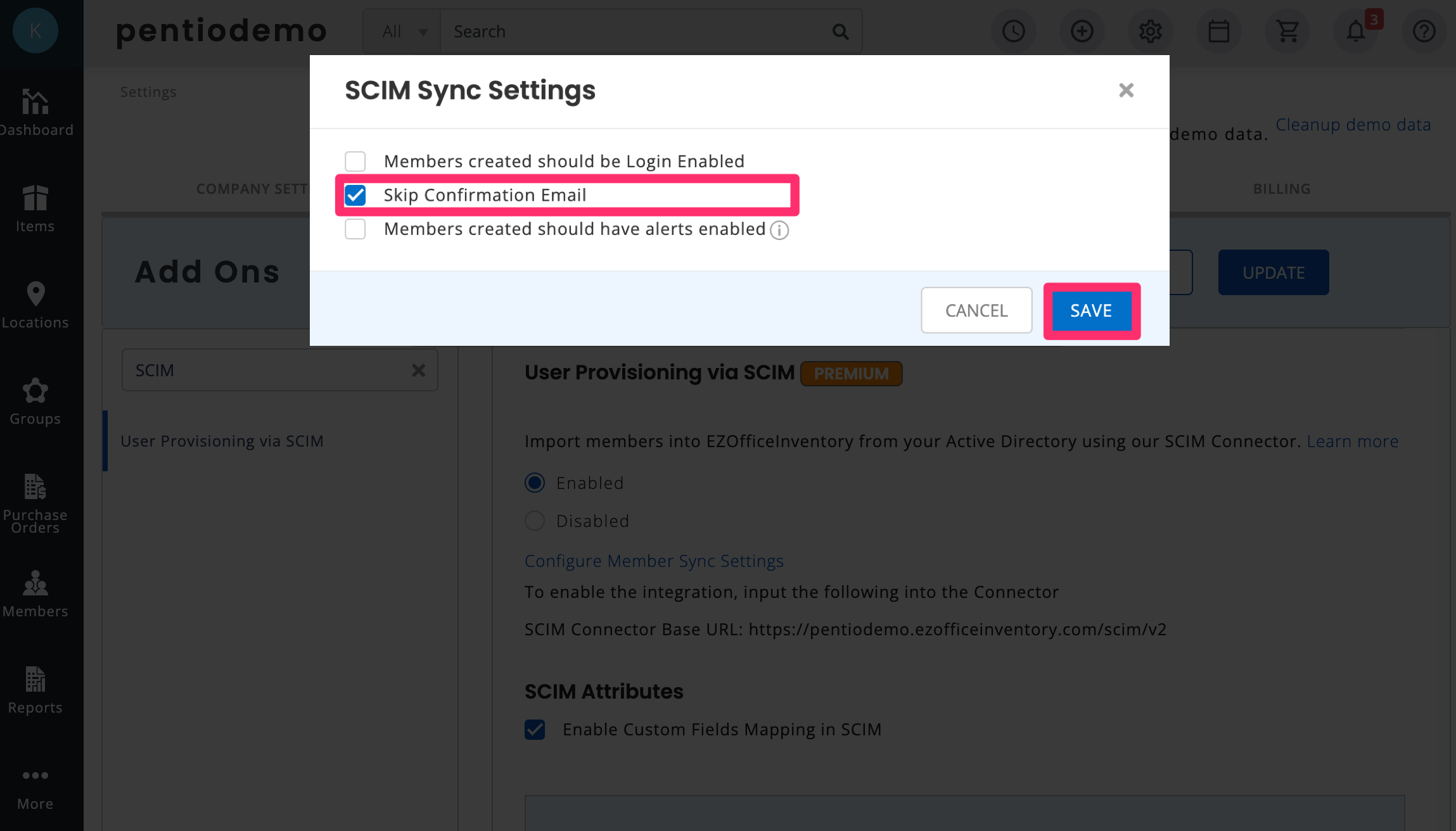Open the shopping cart icon

click(1287, 31)
